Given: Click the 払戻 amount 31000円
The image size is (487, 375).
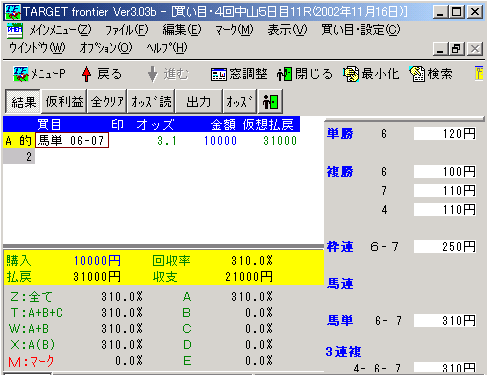Looking at the screenshot, I should pos(97,277).
